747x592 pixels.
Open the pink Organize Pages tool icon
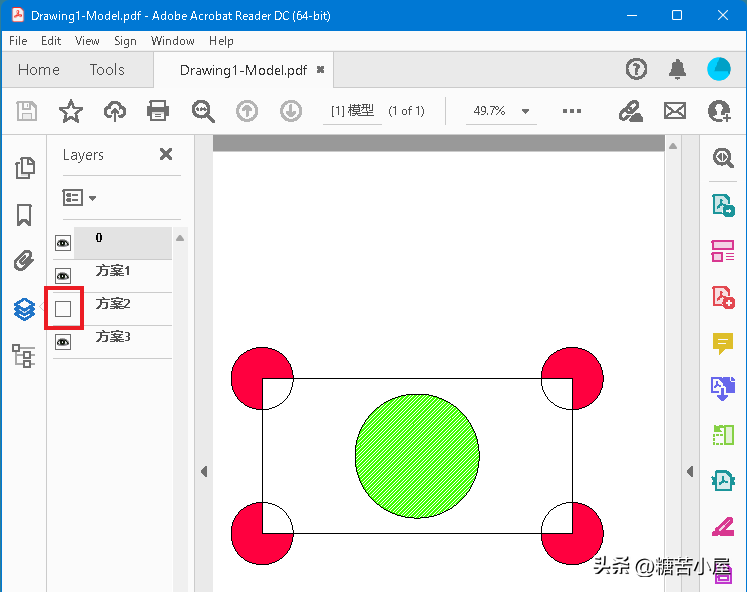coord(723,251)
